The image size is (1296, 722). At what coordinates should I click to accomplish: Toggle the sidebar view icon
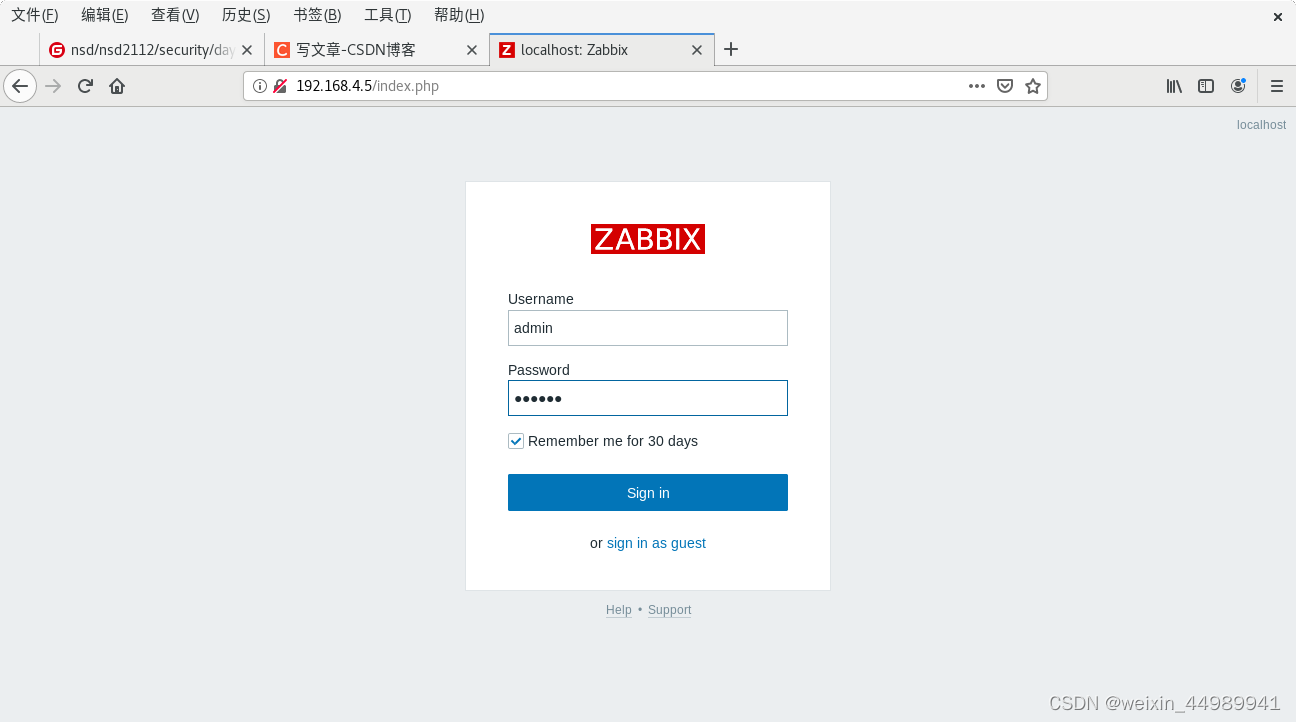coord(1206,86)
